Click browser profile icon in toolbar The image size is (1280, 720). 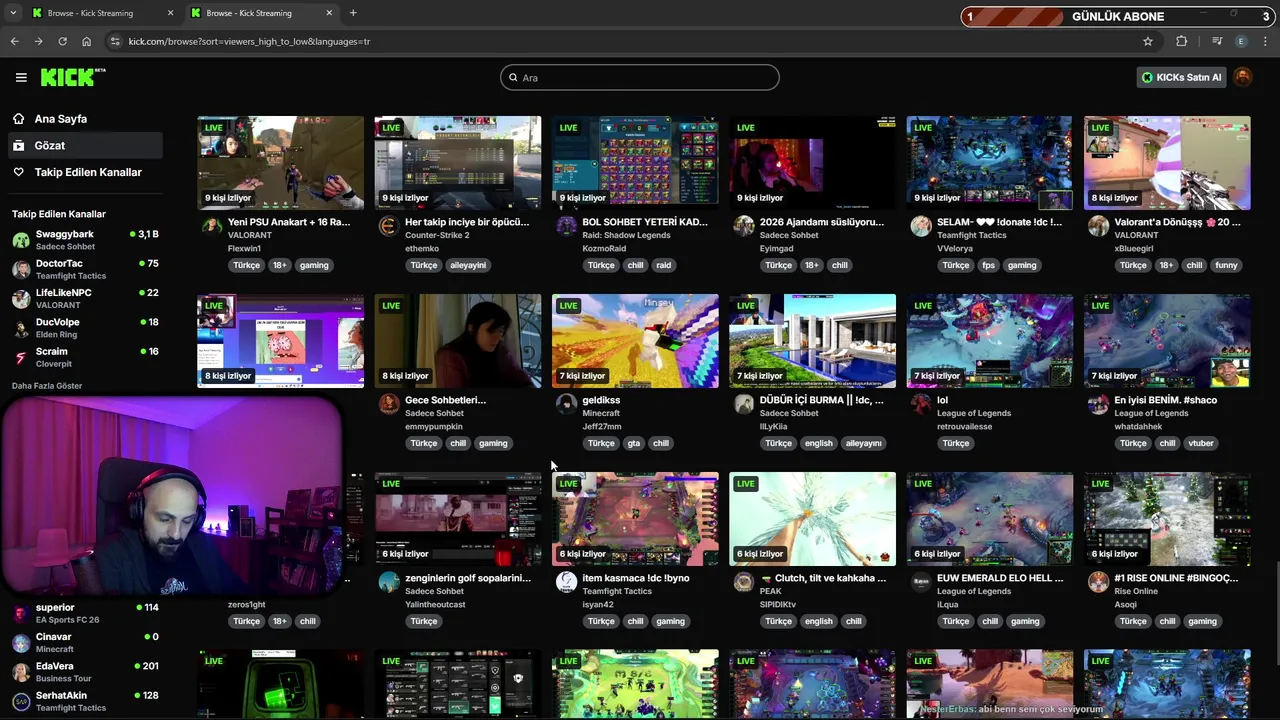(x=1241, y=41)
